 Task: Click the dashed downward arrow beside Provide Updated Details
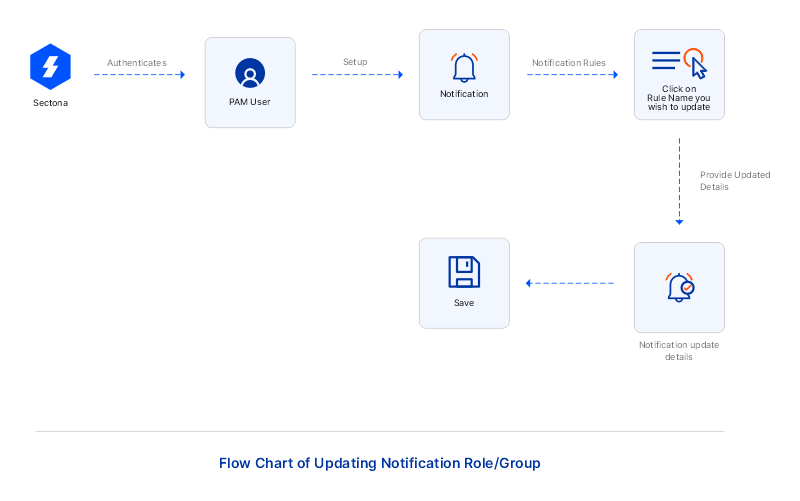679,182
